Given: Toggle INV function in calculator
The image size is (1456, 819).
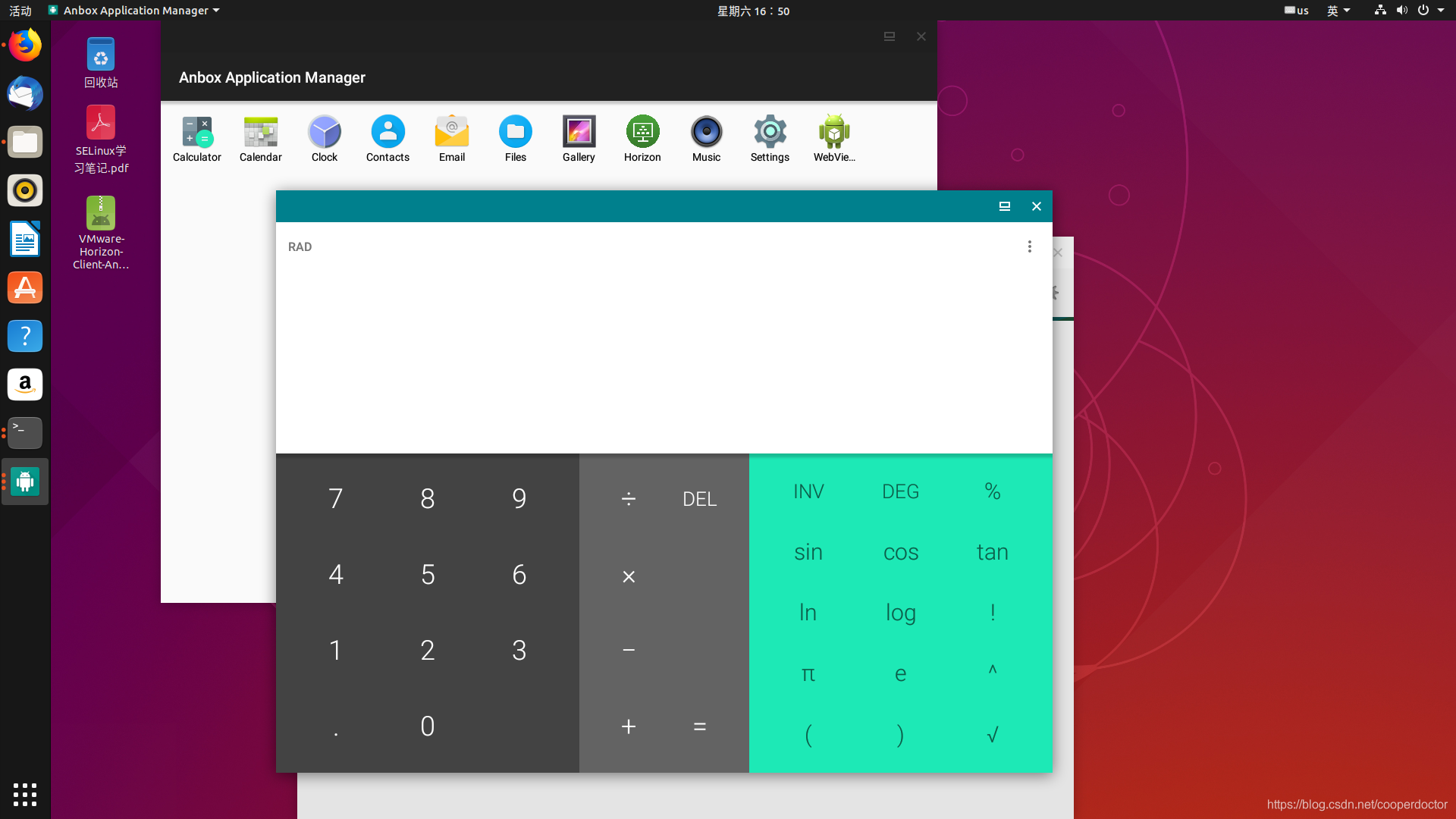Looking at the screenshot, I should pyautogui.click(x=808, y=491).
